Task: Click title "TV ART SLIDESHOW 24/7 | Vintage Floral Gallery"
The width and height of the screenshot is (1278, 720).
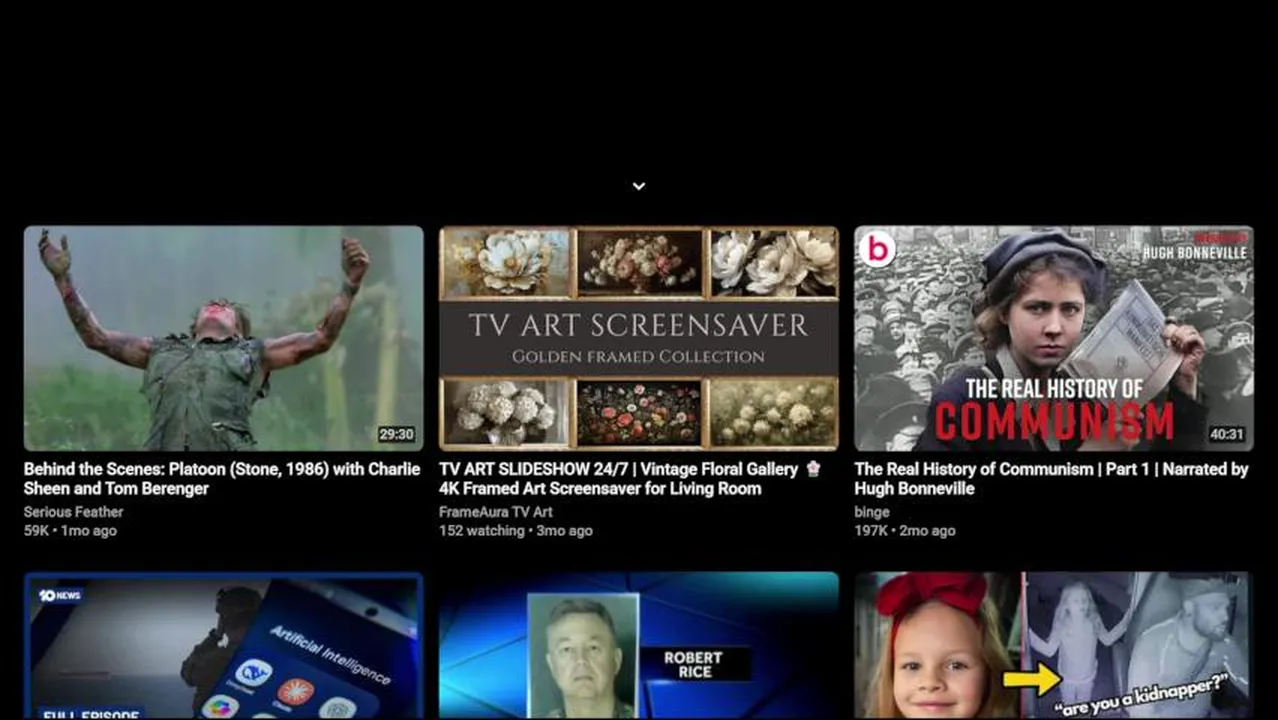Action: 630,478
